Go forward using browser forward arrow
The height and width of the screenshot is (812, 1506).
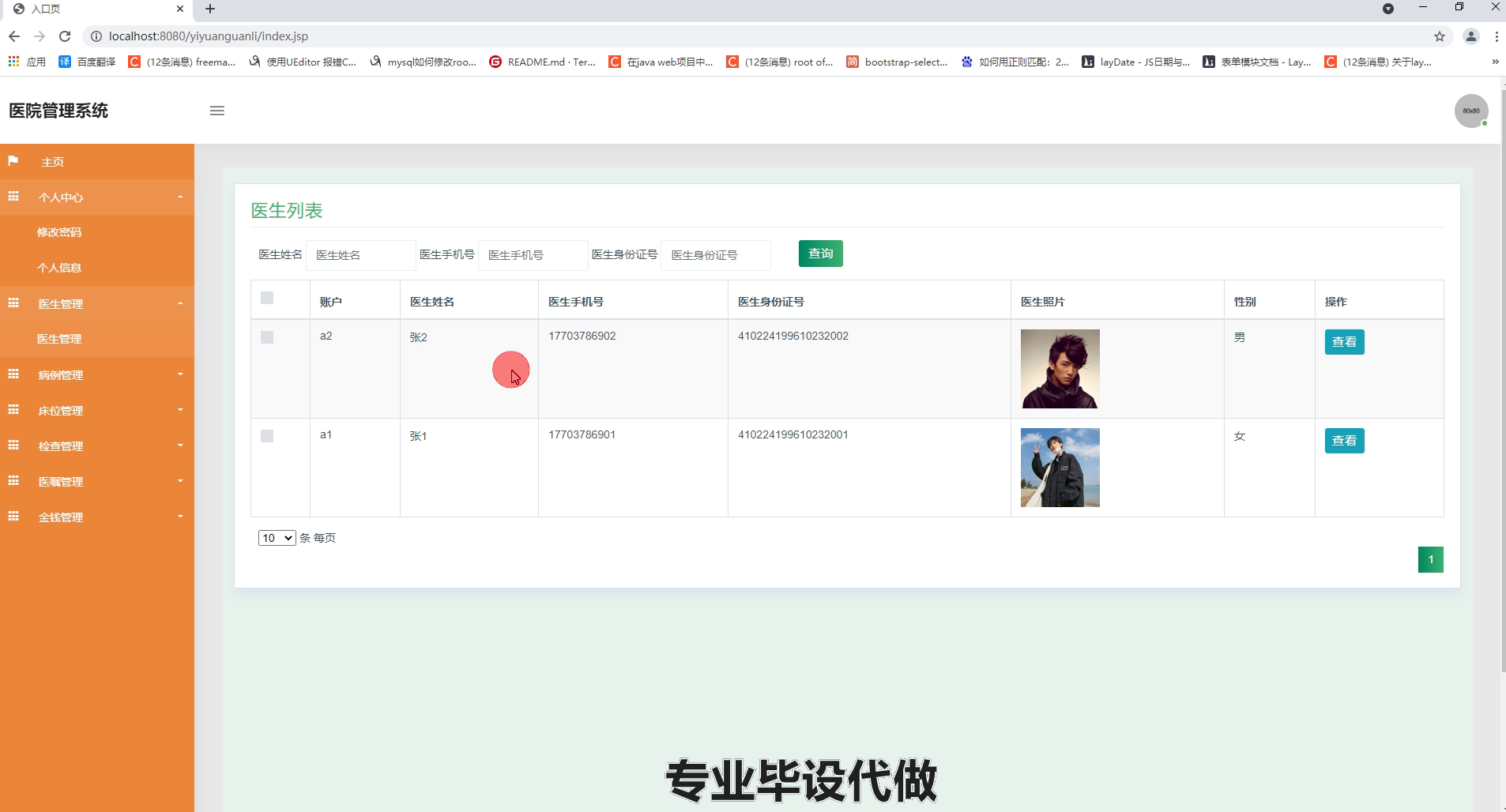coord(40,36)
